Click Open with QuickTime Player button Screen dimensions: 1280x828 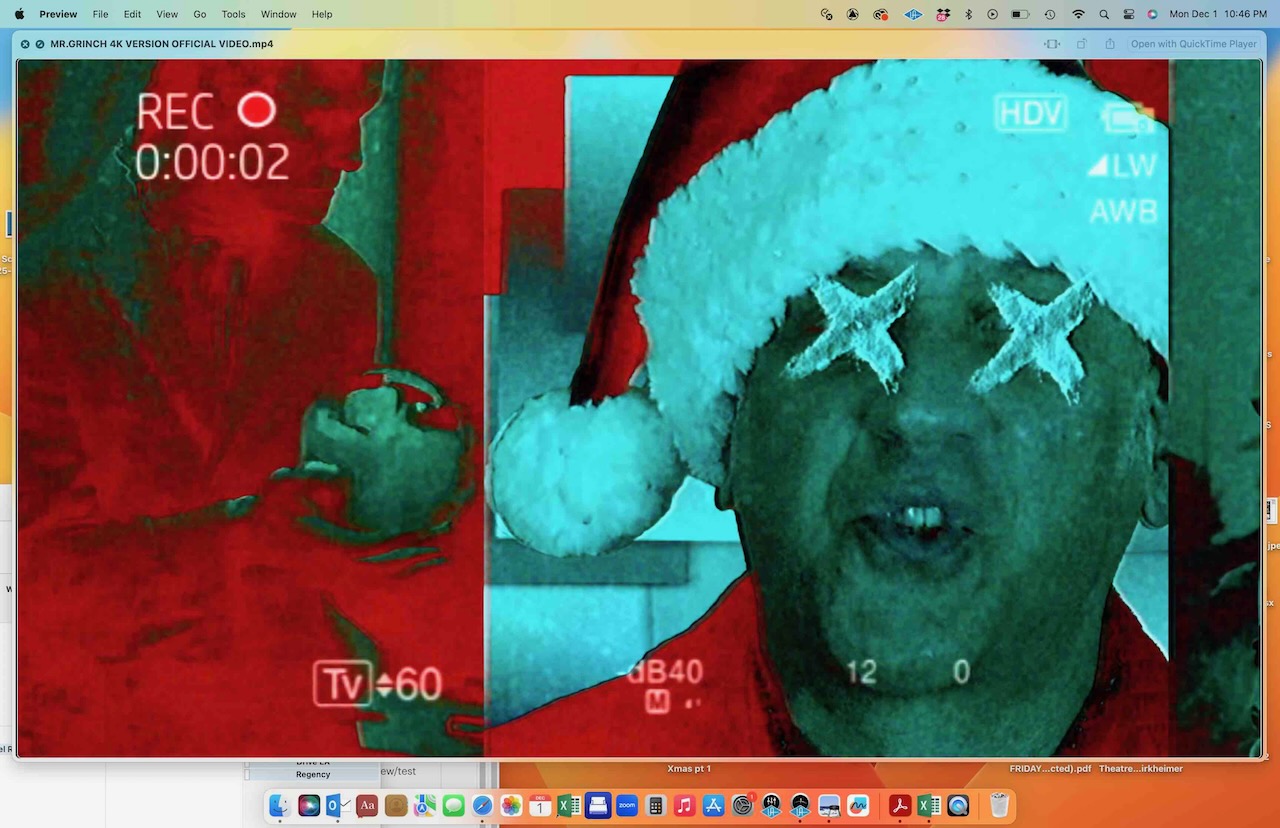tap(1193, 44)
